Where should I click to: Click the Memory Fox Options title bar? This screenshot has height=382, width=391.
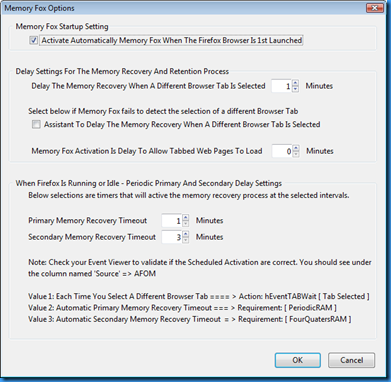click(x=183, y=8)
